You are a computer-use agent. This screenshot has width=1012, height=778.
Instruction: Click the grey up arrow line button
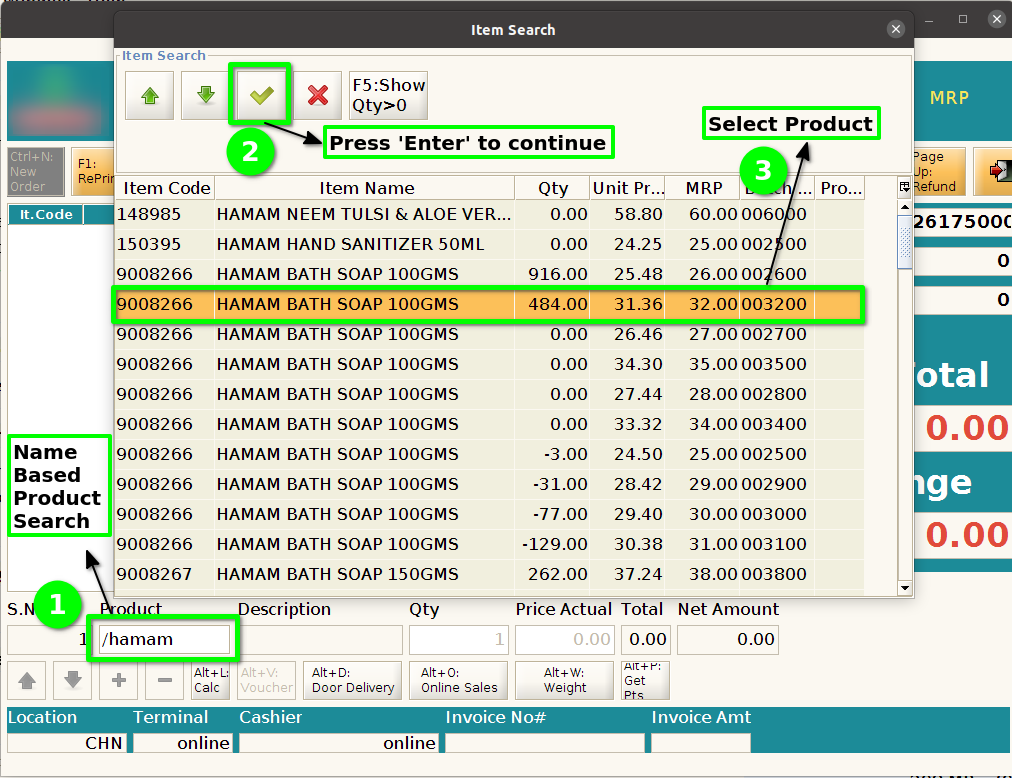(x=26, y=681)
